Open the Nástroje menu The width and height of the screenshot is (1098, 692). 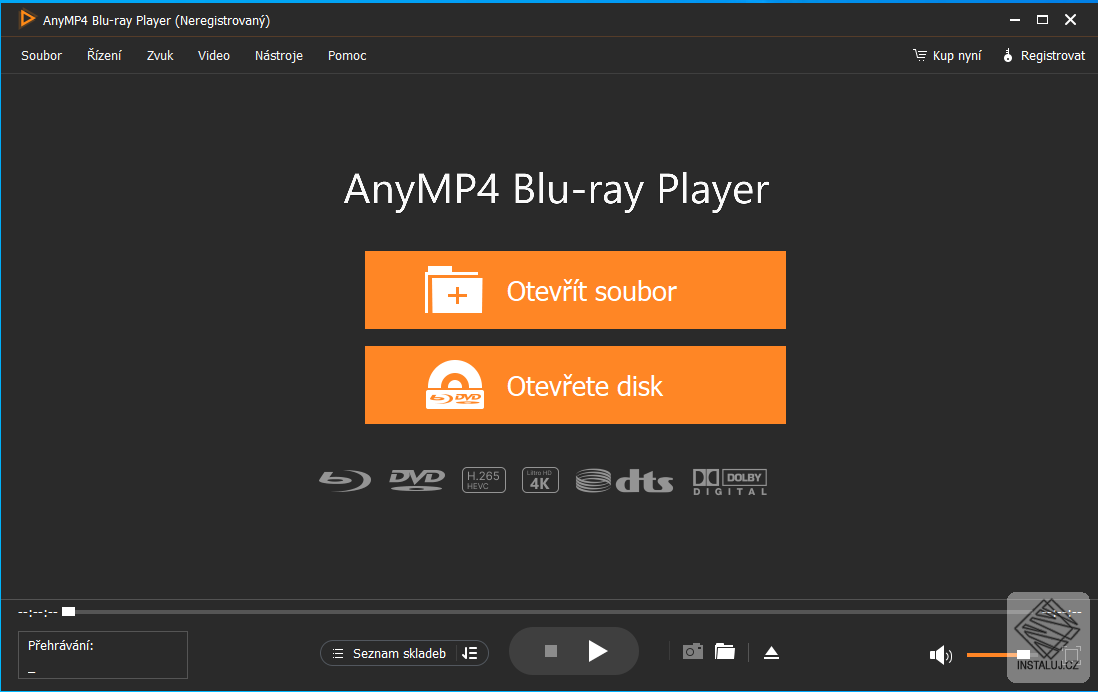pos(278,55)
